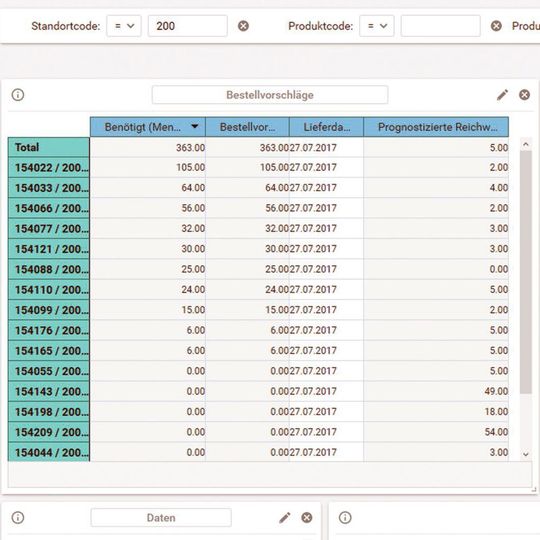This screenshot has width=540, height=540.
Task: Select the Prognostizierte Reichw... column header
Action: [x=436, y=127]
